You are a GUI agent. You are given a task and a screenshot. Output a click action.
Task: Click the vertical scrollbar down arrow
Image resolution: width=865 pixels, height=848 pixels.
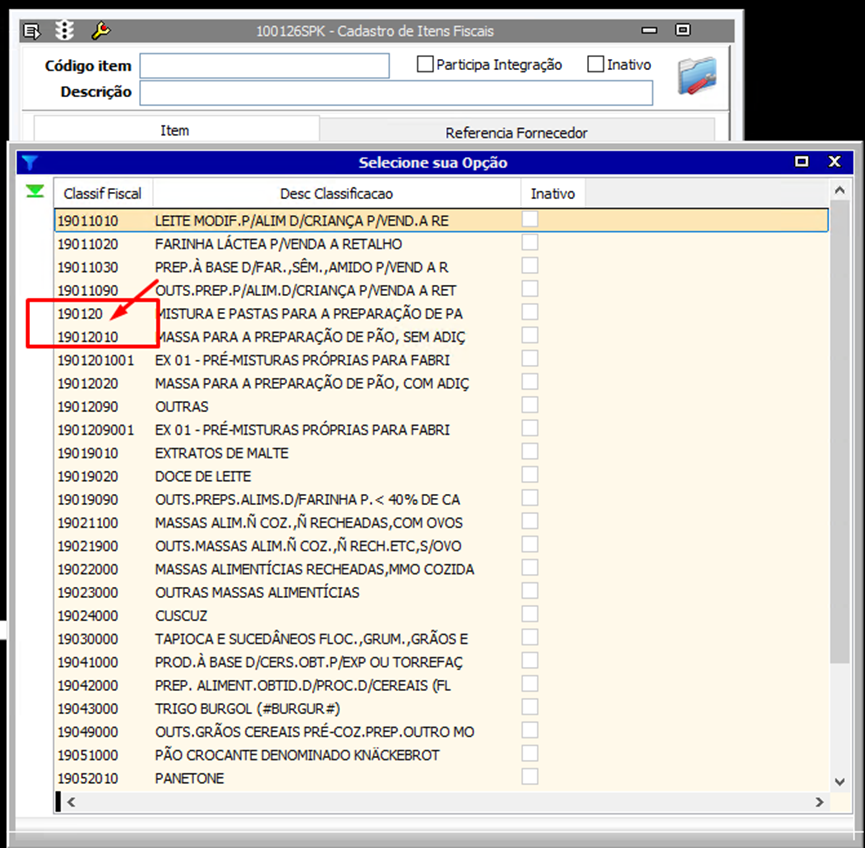(840, 781)
